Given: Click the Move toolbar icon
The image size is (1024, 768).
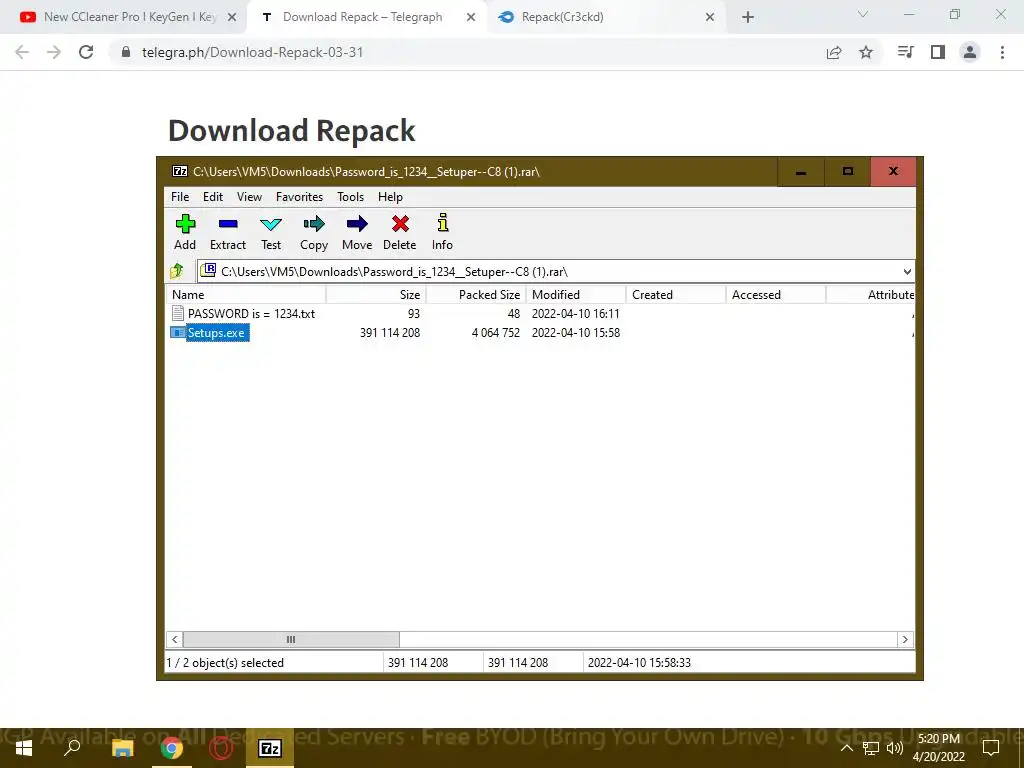Looking at the screenshot, I should [357, 225].
